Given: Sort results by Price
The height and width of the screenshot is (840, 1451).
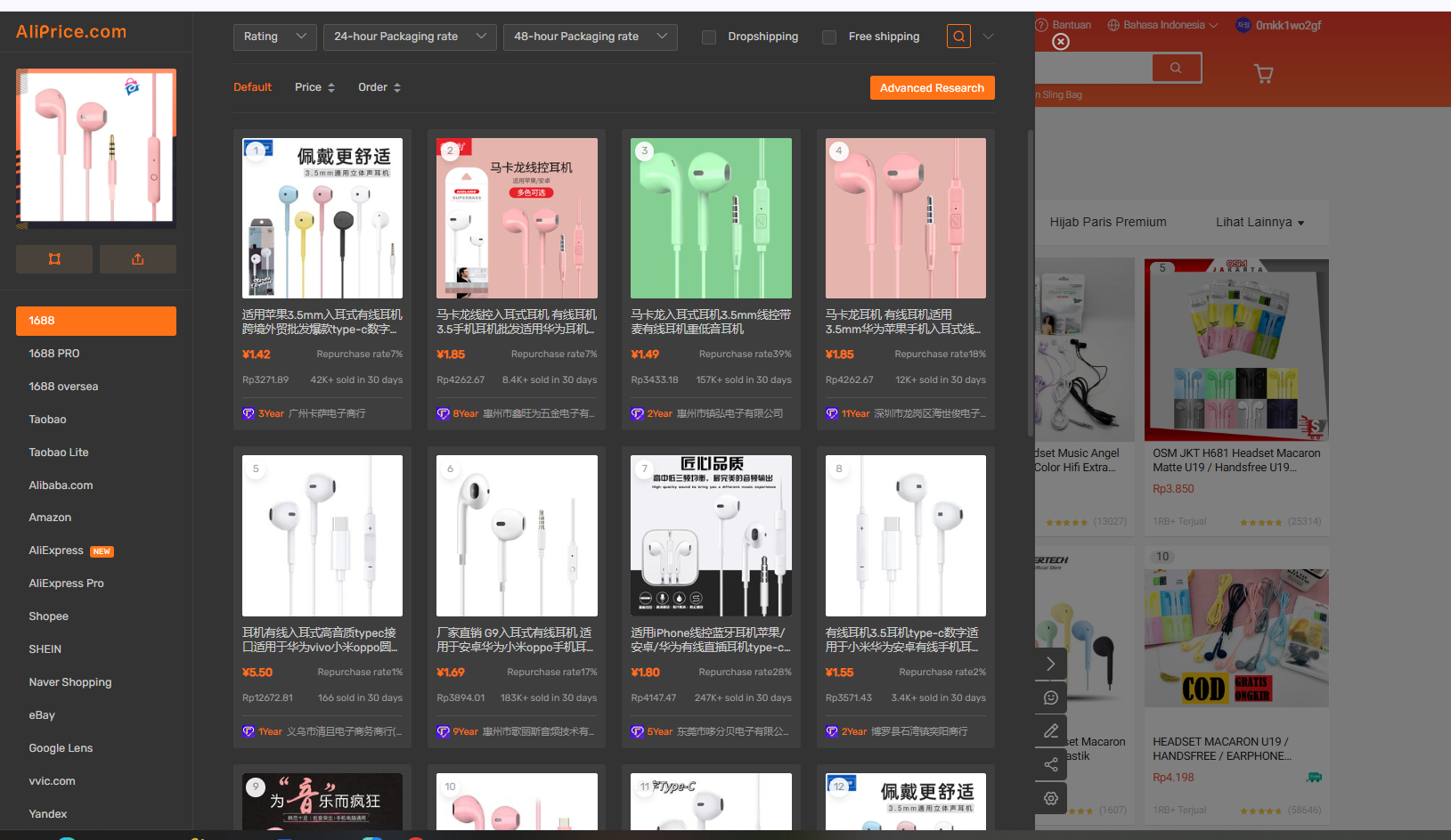Looking at the screenshot, I should [314, 87].
